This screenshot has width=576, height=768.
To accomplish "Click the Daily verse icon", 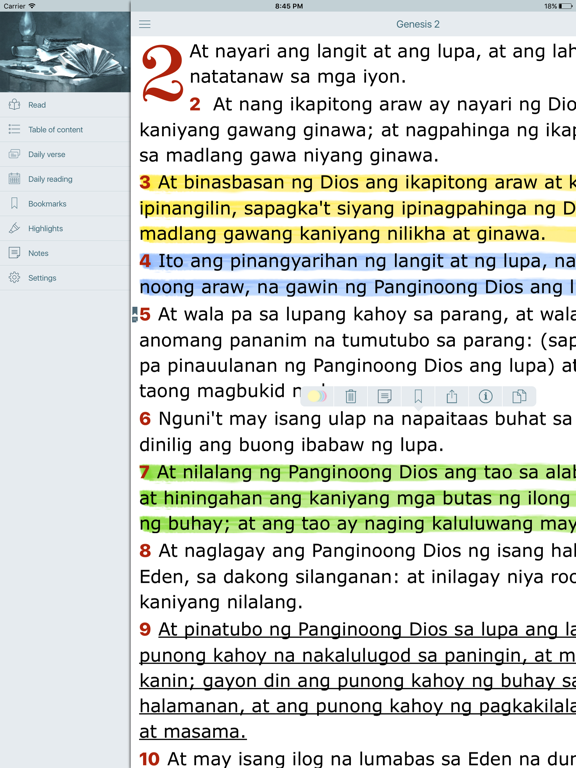I will click(14, 154).
